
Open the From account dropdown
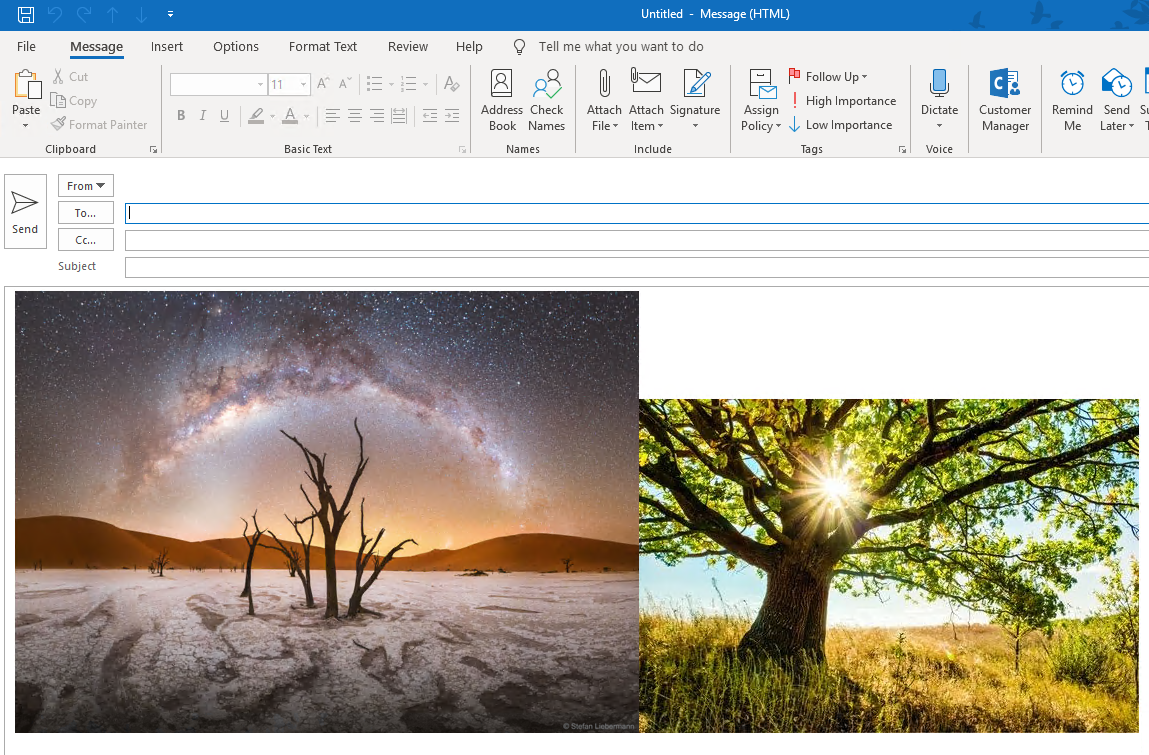point(86,186)
